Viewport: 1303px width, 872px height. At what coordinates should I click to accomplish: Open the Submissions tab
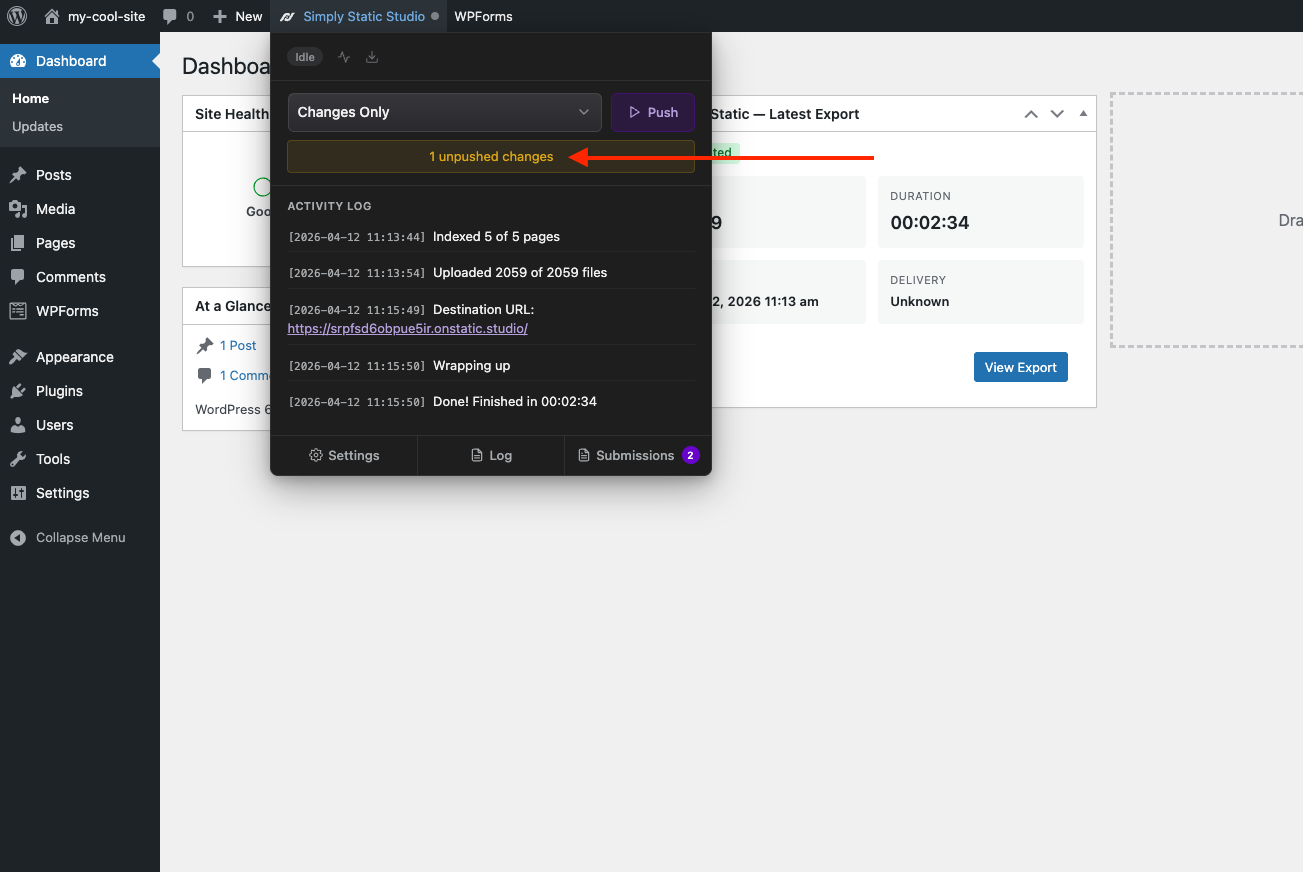[x=638, y=455]
